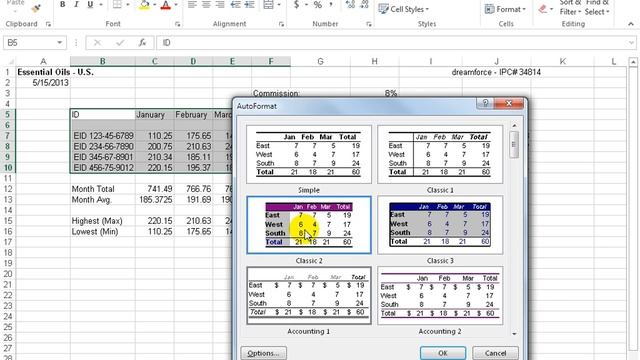Choose the Classic 1 format preview

coord(440,154)
